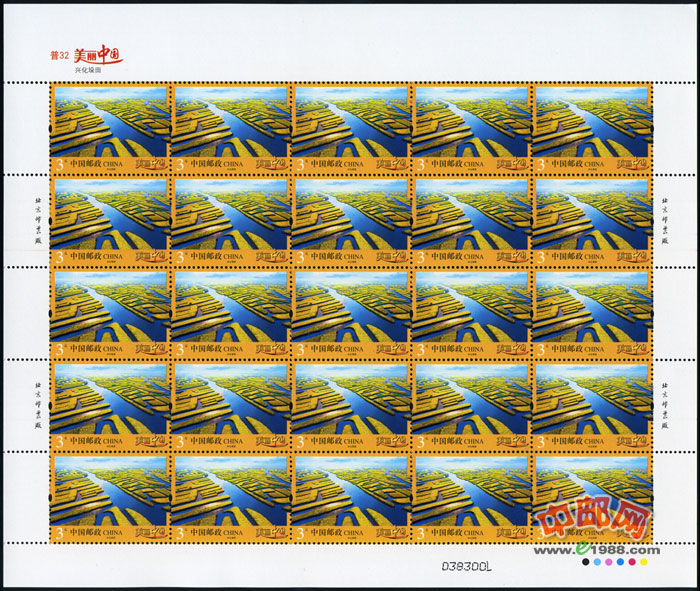Open the www.e1988.com watermark link
This screenshot has height=591, width=700.
pos(596,549)
